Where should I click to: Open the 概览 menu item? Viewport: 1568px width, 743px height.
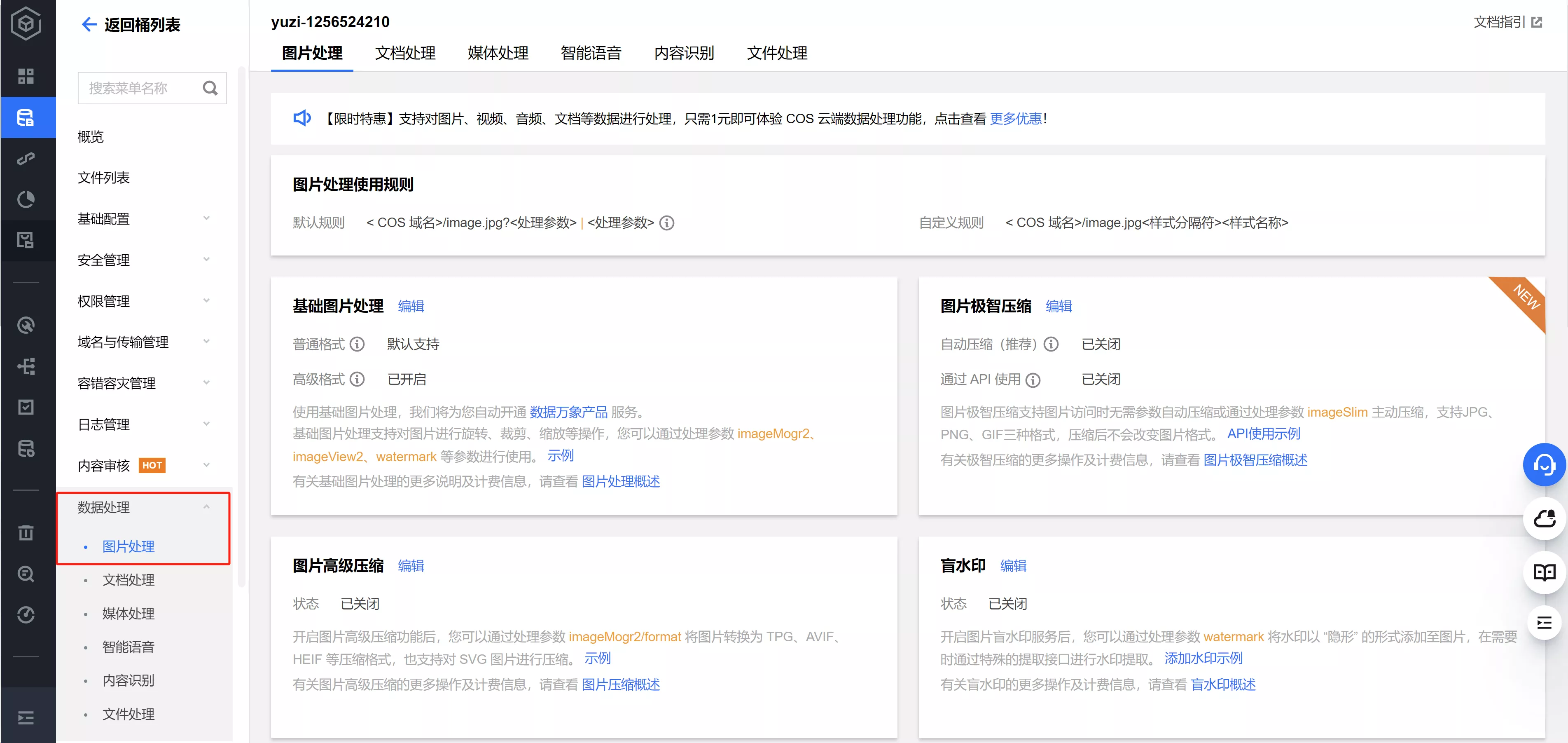tap(91, 137)
